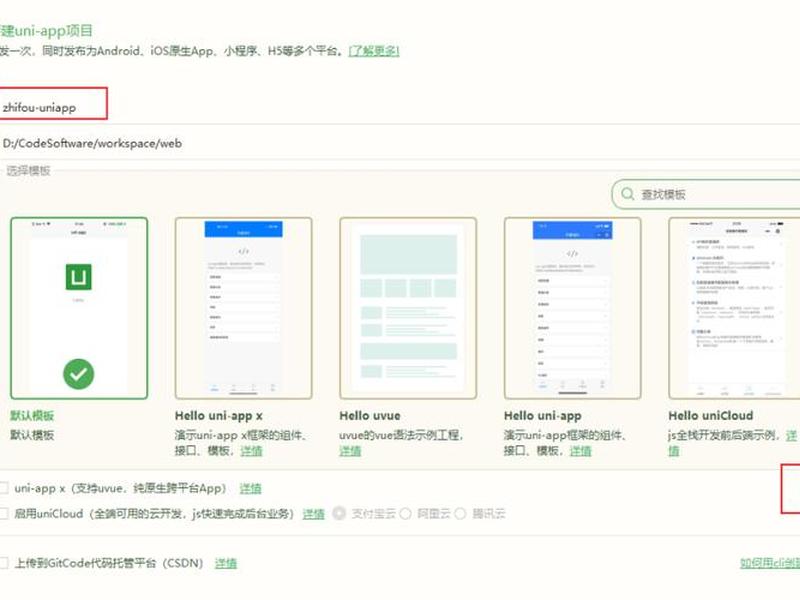Select the default template thumbnail
Image resolution: width=800 pixels, height=600 pixels.
79,308
